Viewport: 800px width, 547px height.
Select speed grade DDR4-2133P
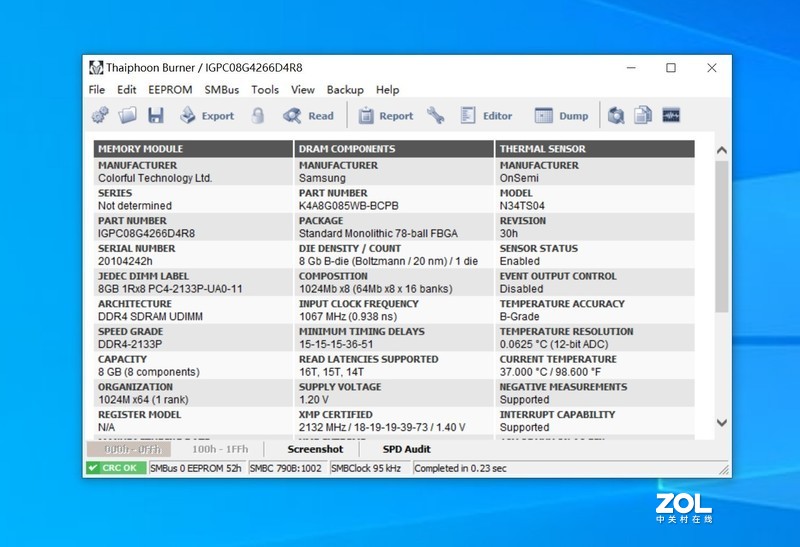point(130,344)
